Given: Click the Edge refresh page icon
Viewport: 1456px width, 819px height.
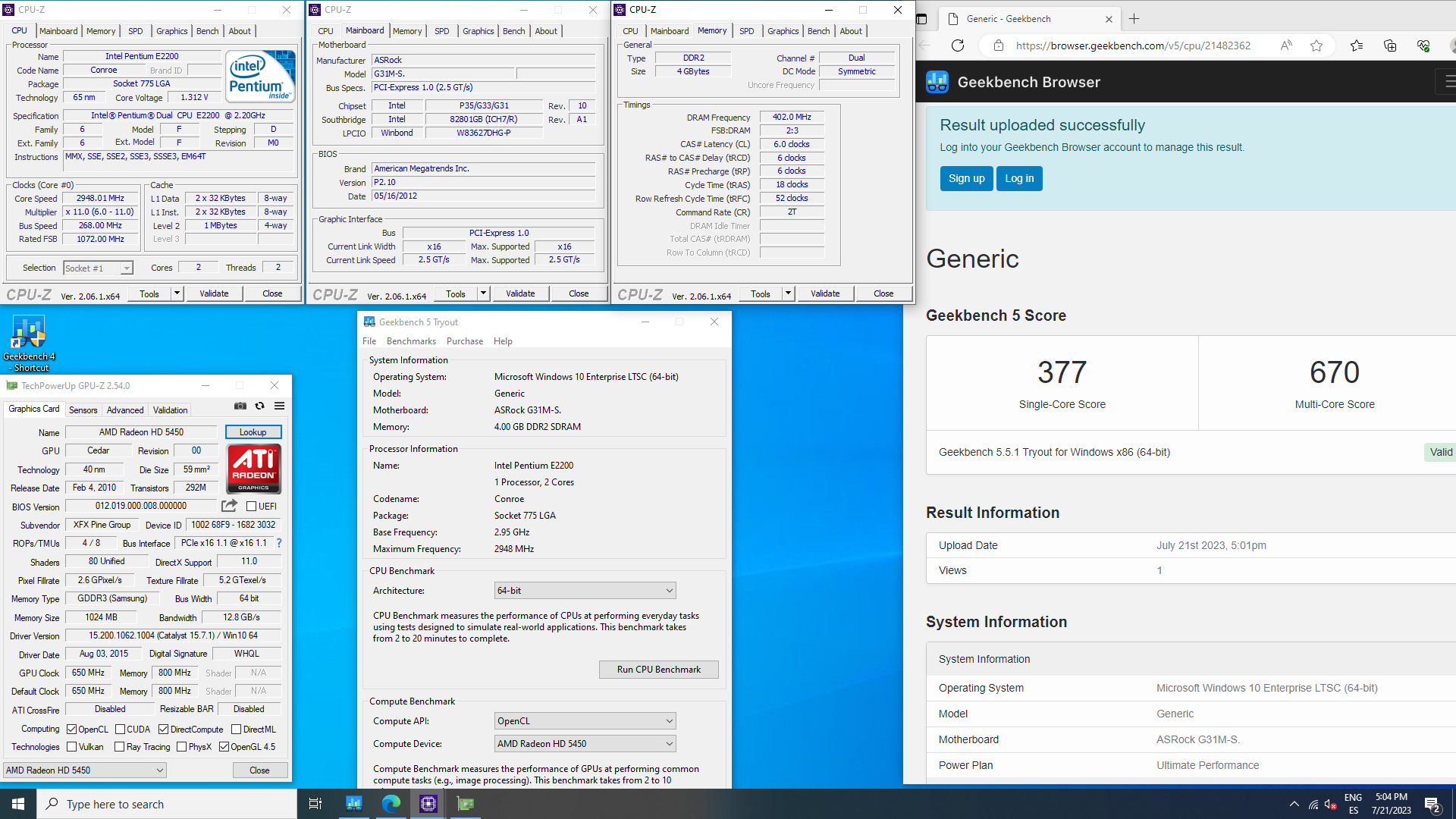Looking at the screenshot, I should 958,45.
